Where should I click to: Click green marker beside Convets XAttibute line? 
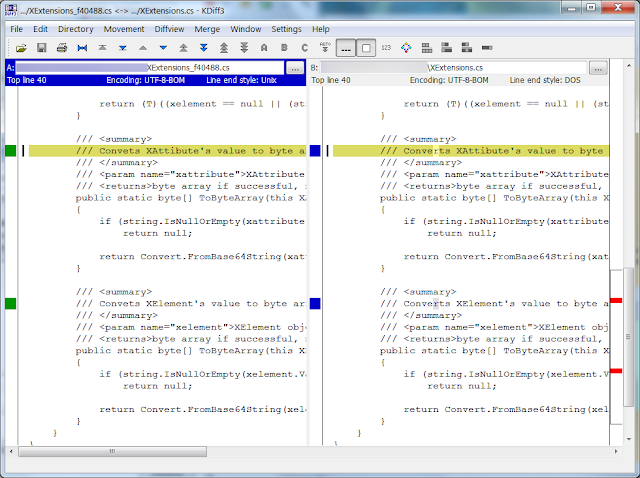tap(11, 151)
